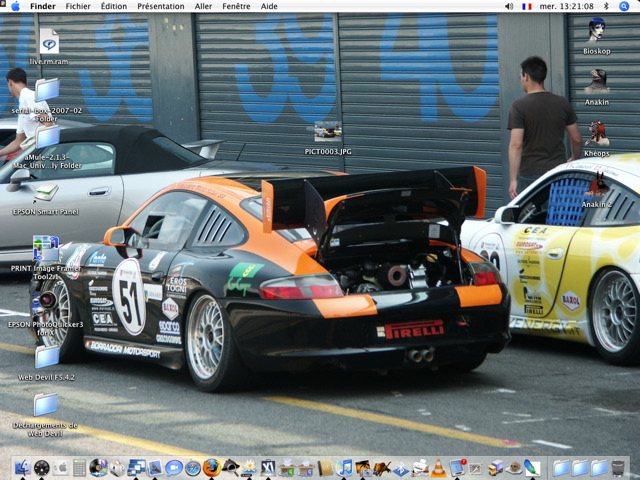This screenshot has width=640, height=480.
Task: Open Finder from the Dock
Action: 22,468
